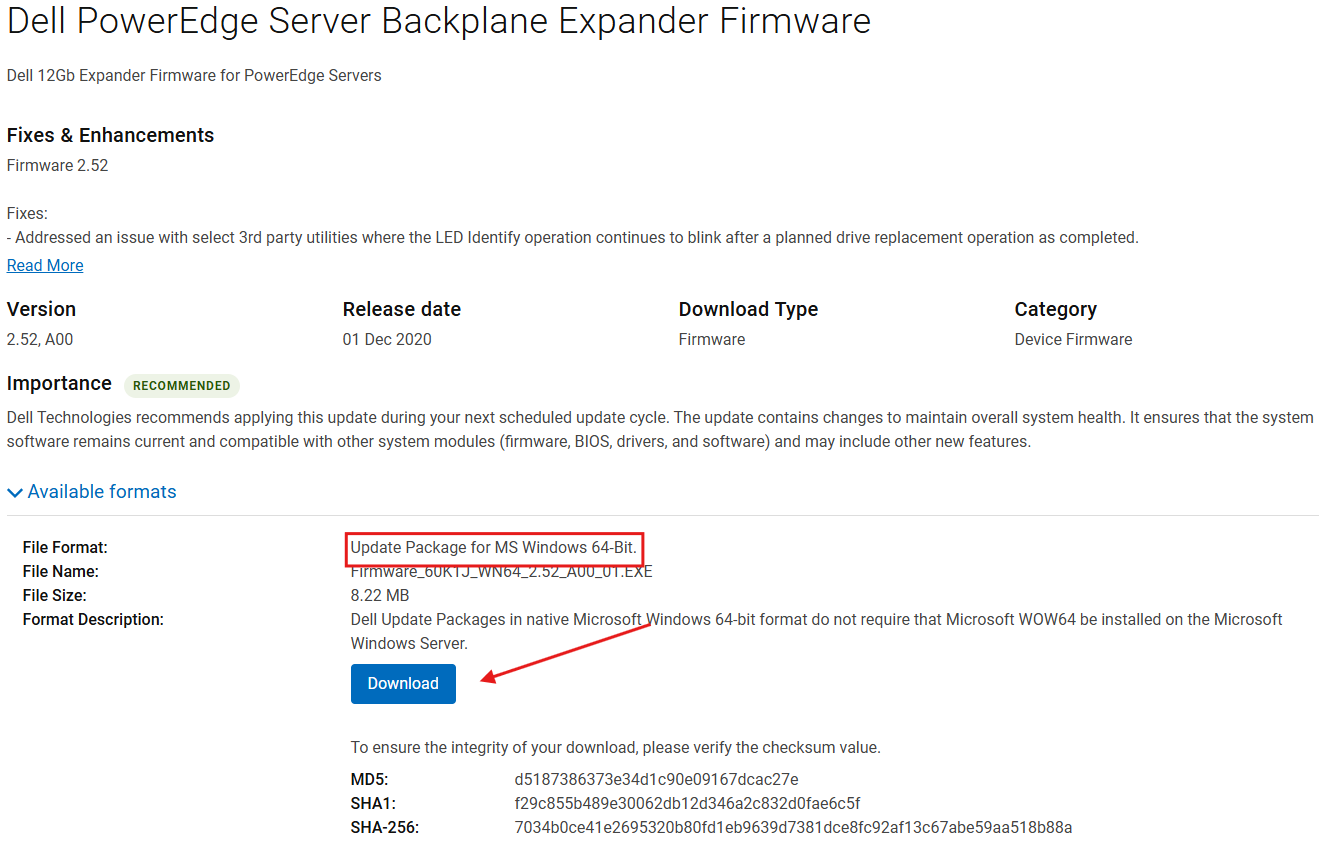Click the Download button

(x=403, y=683)
